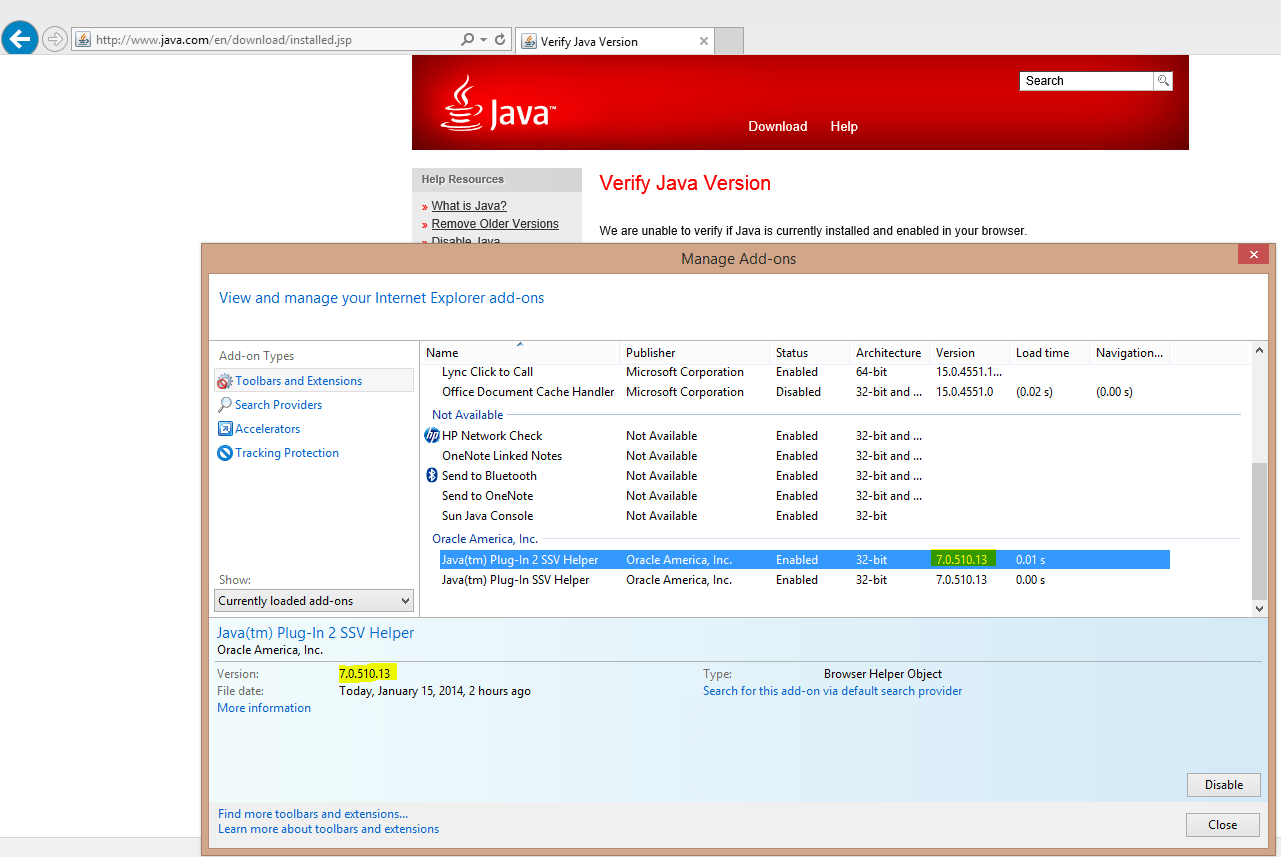Click the Verify Java Version page heading
This screenshot has width=1281, height=857.
click(x=685, y=184)
